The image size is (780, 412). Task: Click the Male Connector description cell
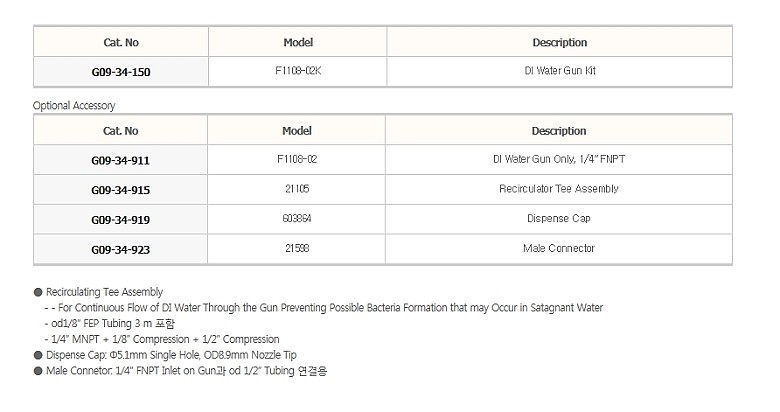[x=559, y=249]
